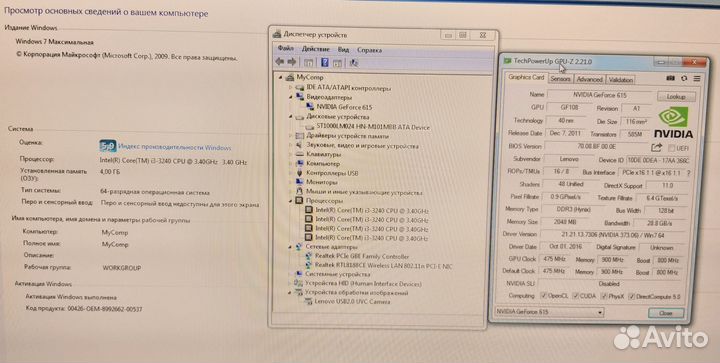Expand IDE ATA/ATAPI контроллеры node arrow
The width and height of the screenshot is (720, 363).
[290, 87]
